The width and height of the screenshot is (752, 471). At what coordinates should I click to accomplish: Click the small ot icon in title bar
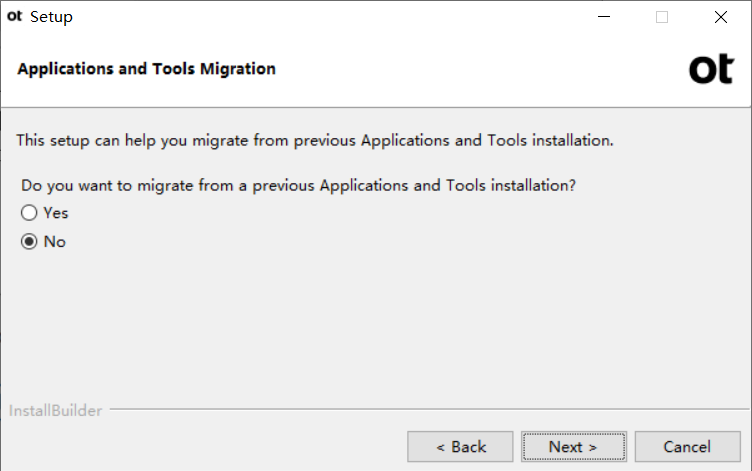14,16
